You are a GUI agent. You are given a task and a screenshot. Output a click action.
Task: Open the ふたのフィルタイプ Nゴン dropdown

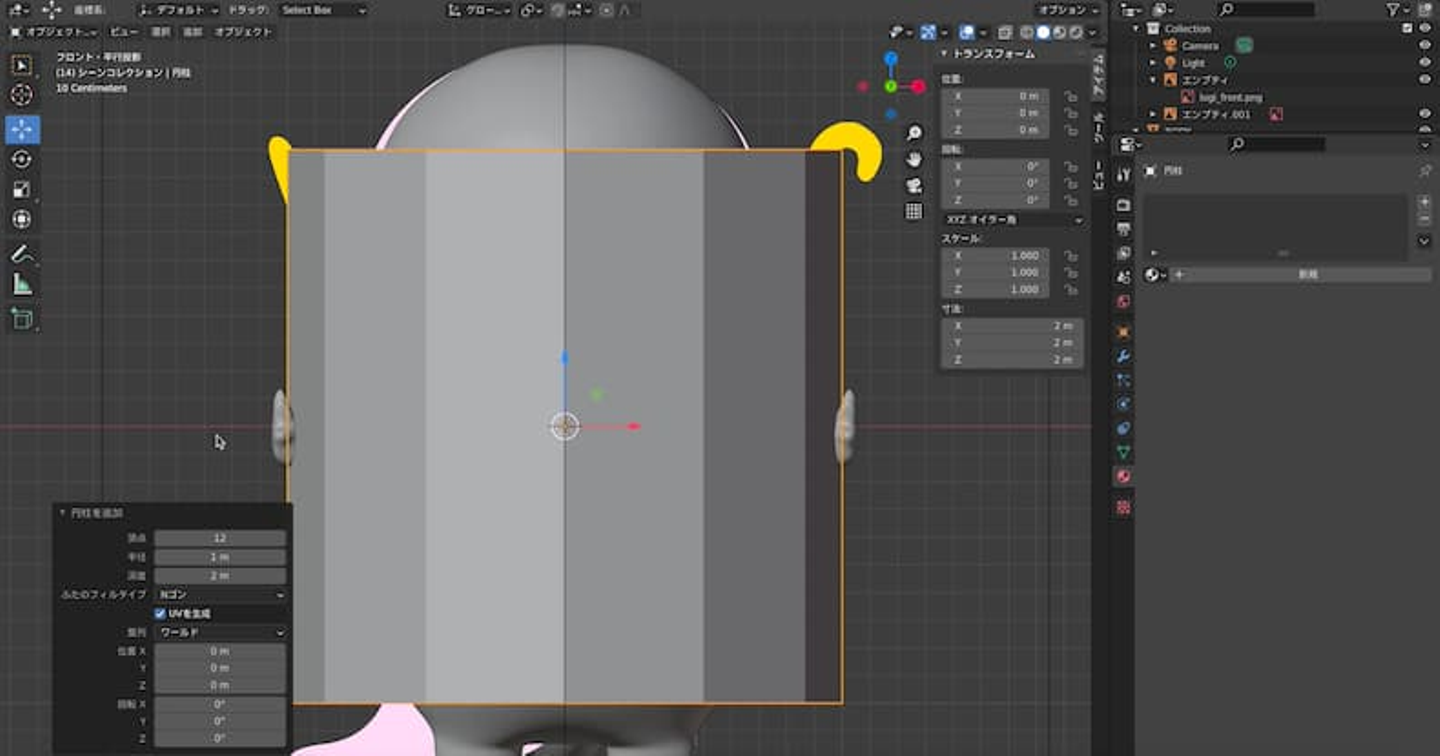pyautogui.click(x=220, y=595)
